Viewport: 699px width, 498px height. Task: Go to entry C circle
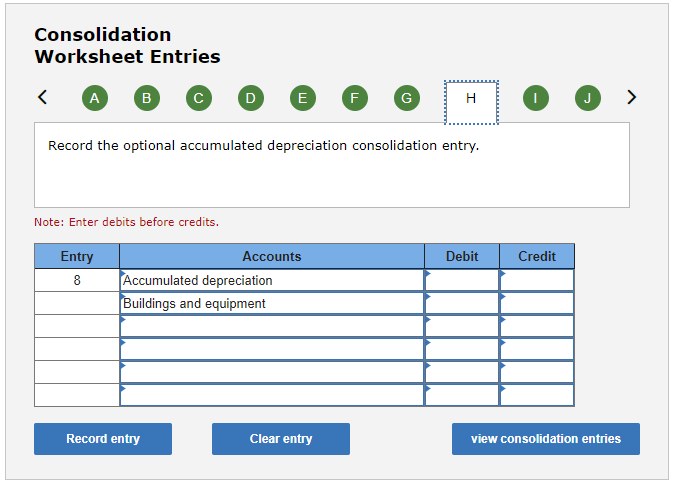(199, 98)
